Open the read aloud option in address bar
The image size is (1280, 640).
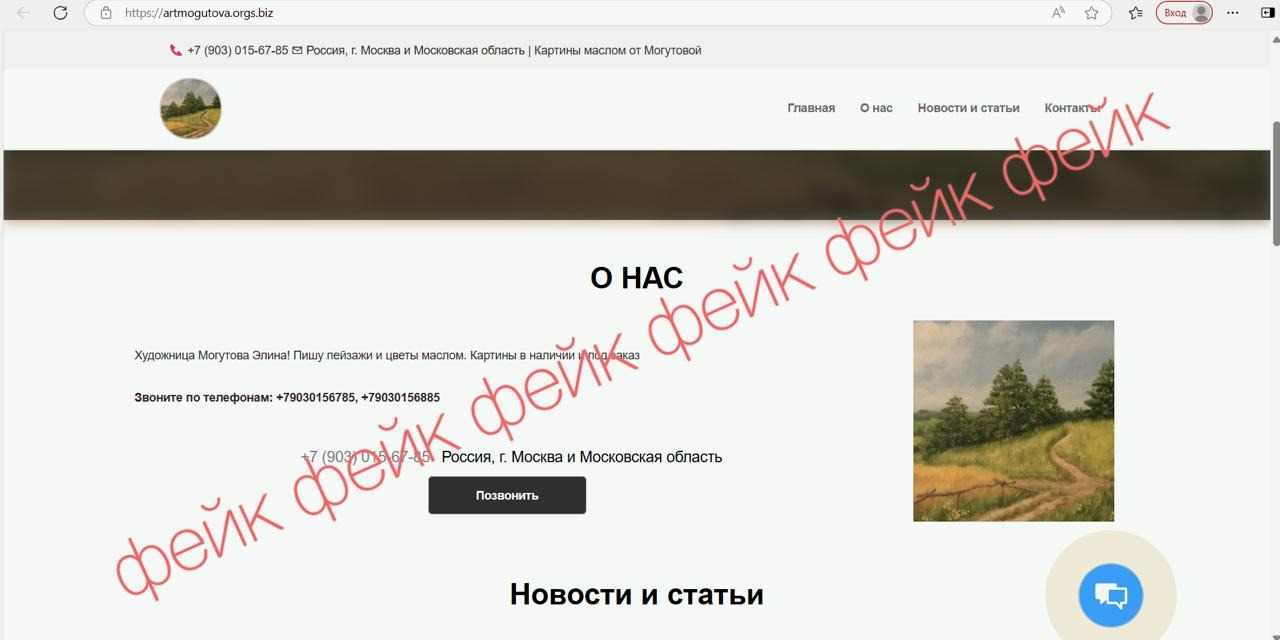pyautogui.click(x=1058, y=13)
